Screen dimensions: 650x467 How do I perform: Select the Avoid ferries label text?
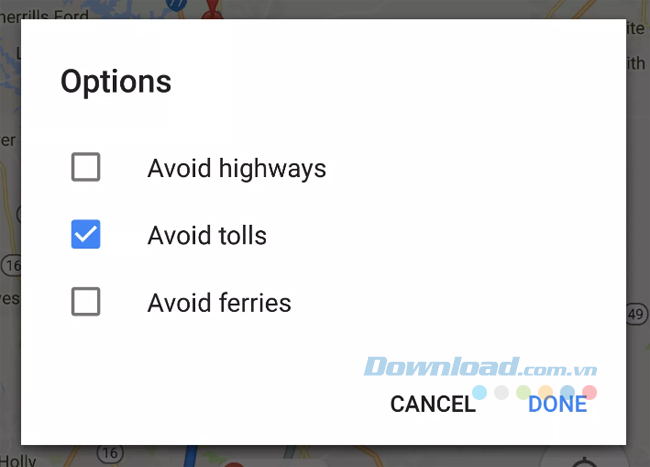coord(219,302)
